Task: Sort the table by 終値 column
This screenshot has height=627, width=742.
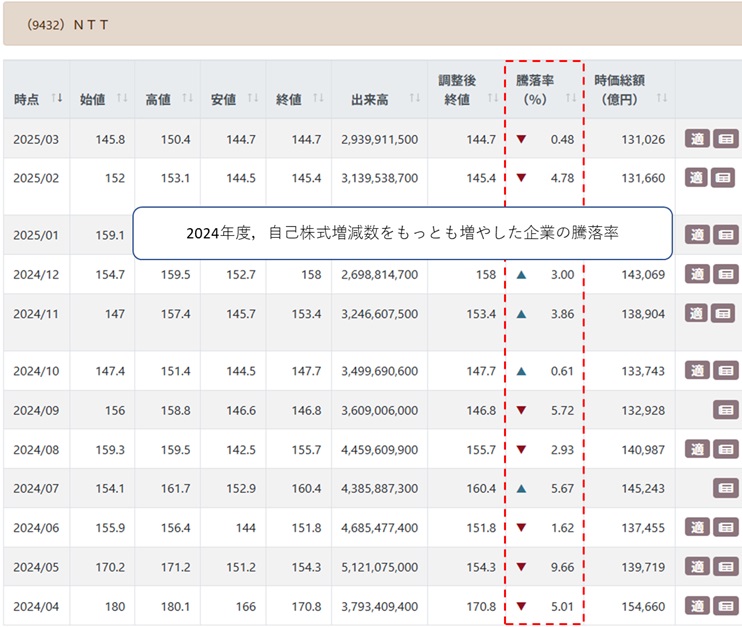Action: (318, 98)
